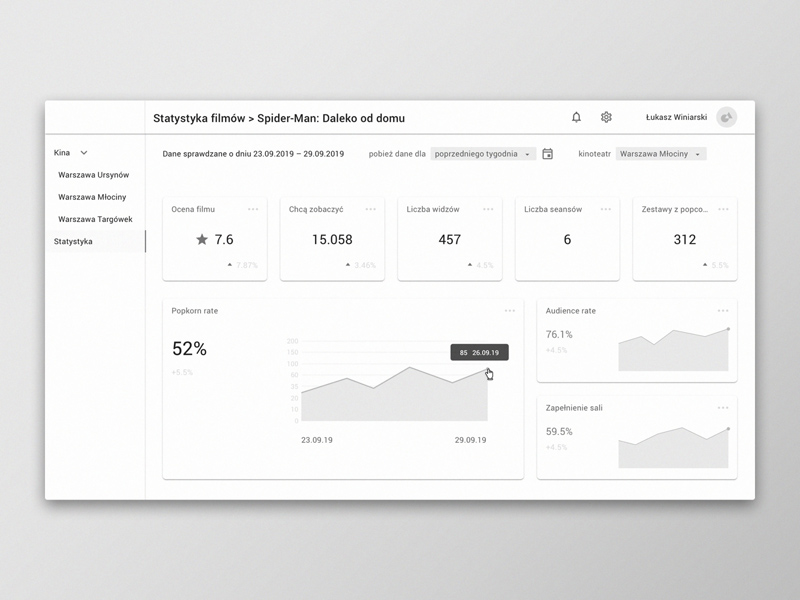Open the Statystyka sidebar item
Image resolution: width=800 pixels, height=600 pixels.
point(74,241)
